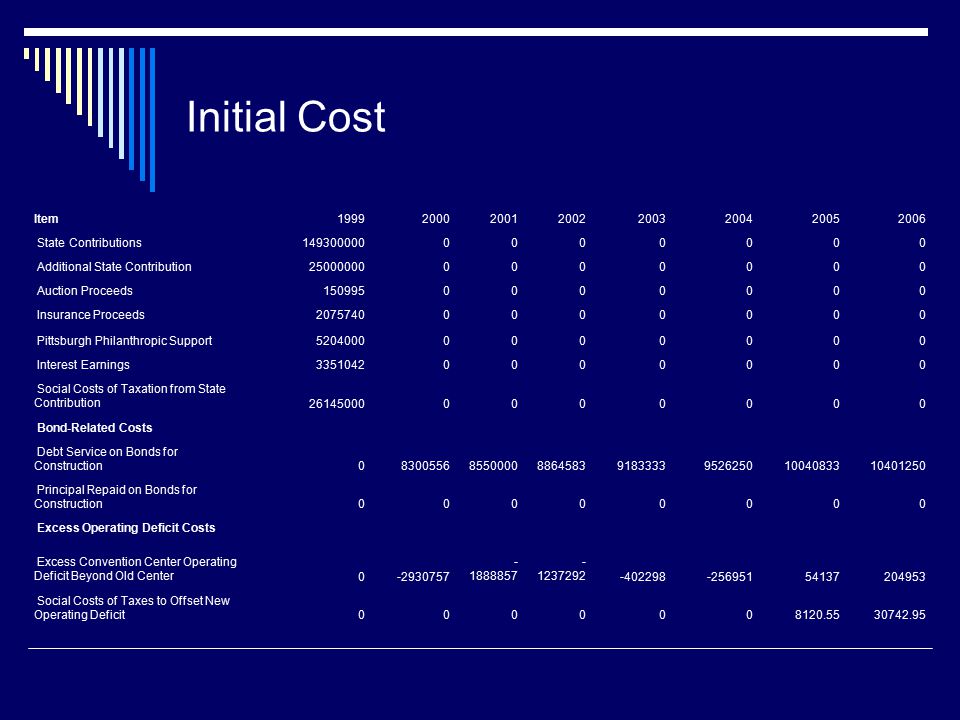Click the value 25000000
The image size is (960, 720).
coord(337,266)
